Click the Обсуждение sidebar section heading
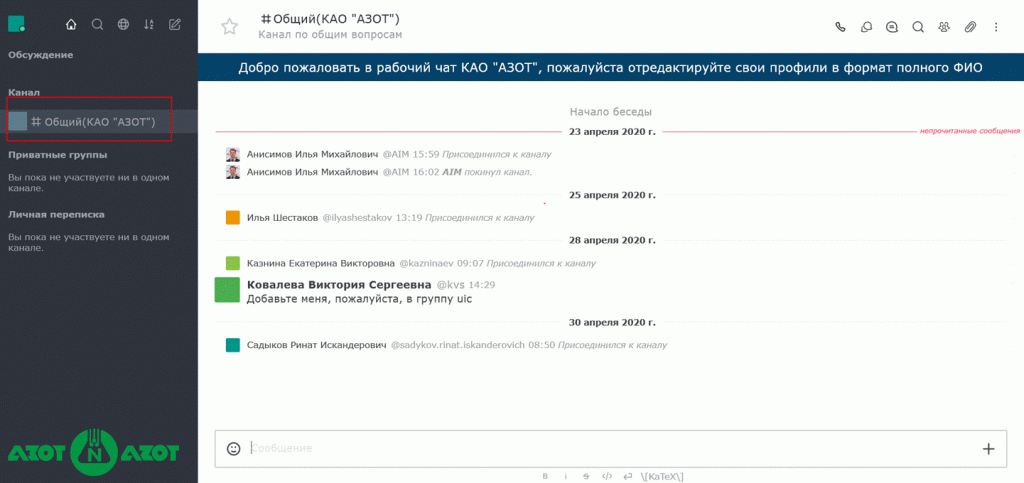1024x483 pixels. coord(40,55)
